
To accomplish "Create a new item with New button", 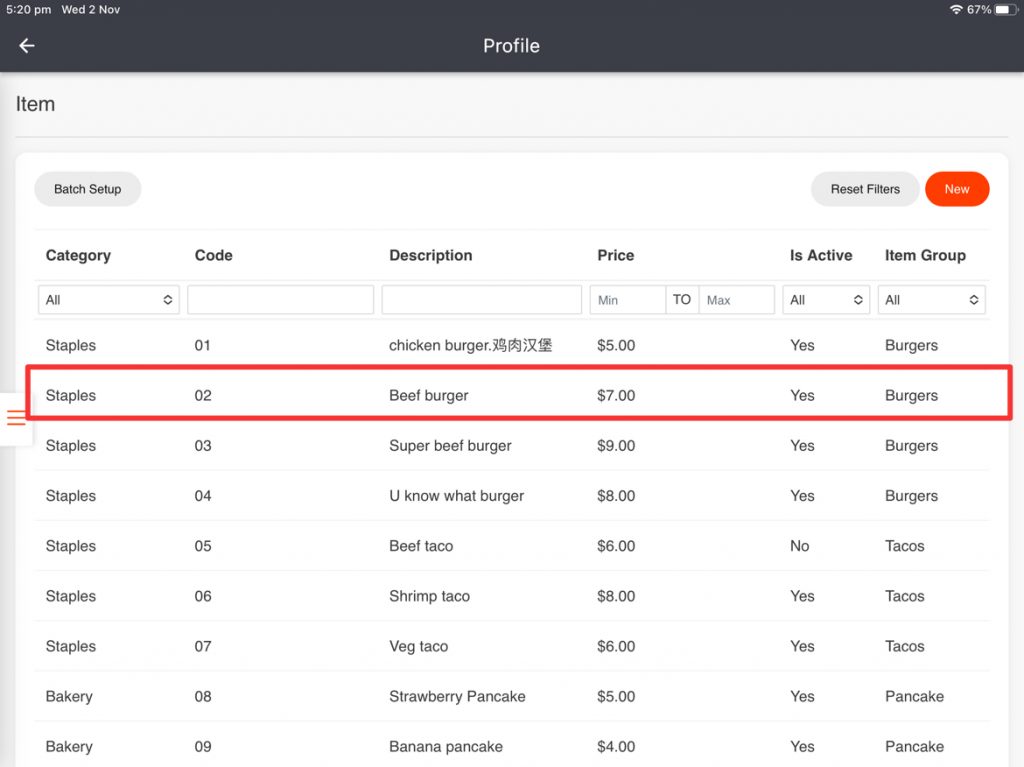I will click(x=956, y=189).
